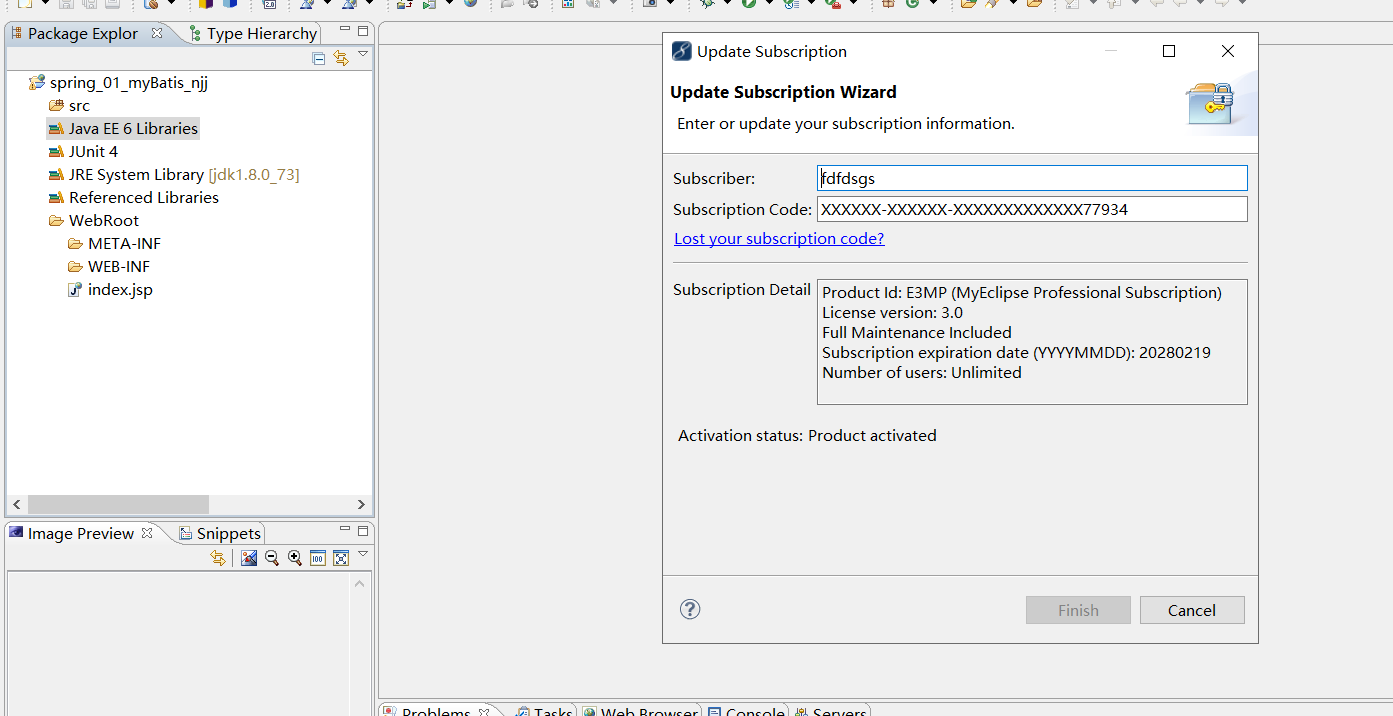The height and width of the screenshot is (716, 1393).
Task: Select Referenced Libraries node
Action: tap(143, 197)
